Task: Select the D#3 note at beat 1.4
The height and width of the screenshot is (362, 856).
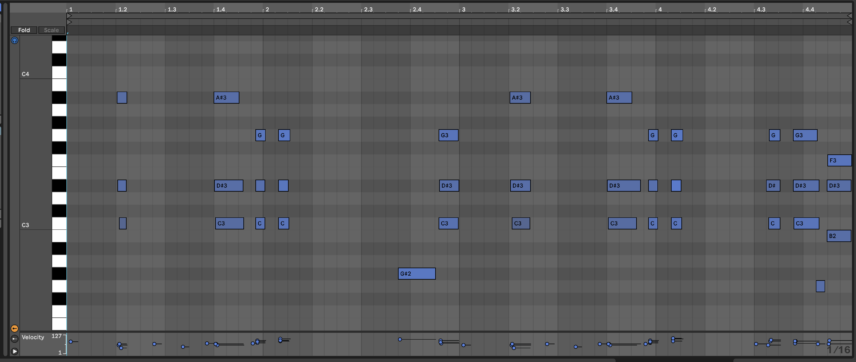Action: (x=229, y=186)
